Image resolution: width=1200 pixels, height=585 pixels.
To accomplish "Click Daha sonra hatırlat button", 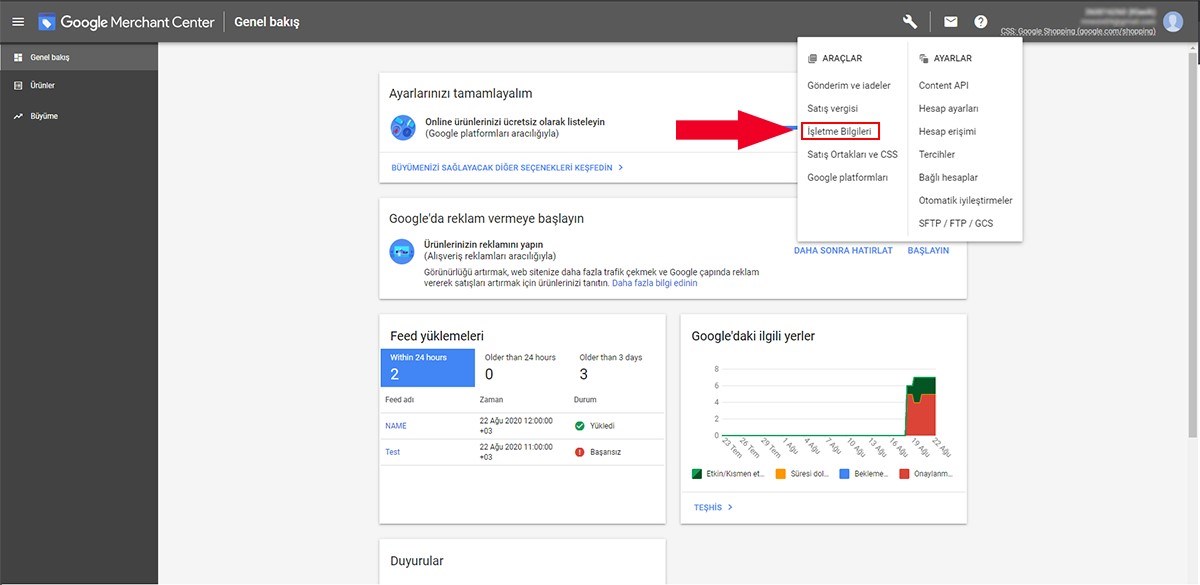I will [843, 250].
